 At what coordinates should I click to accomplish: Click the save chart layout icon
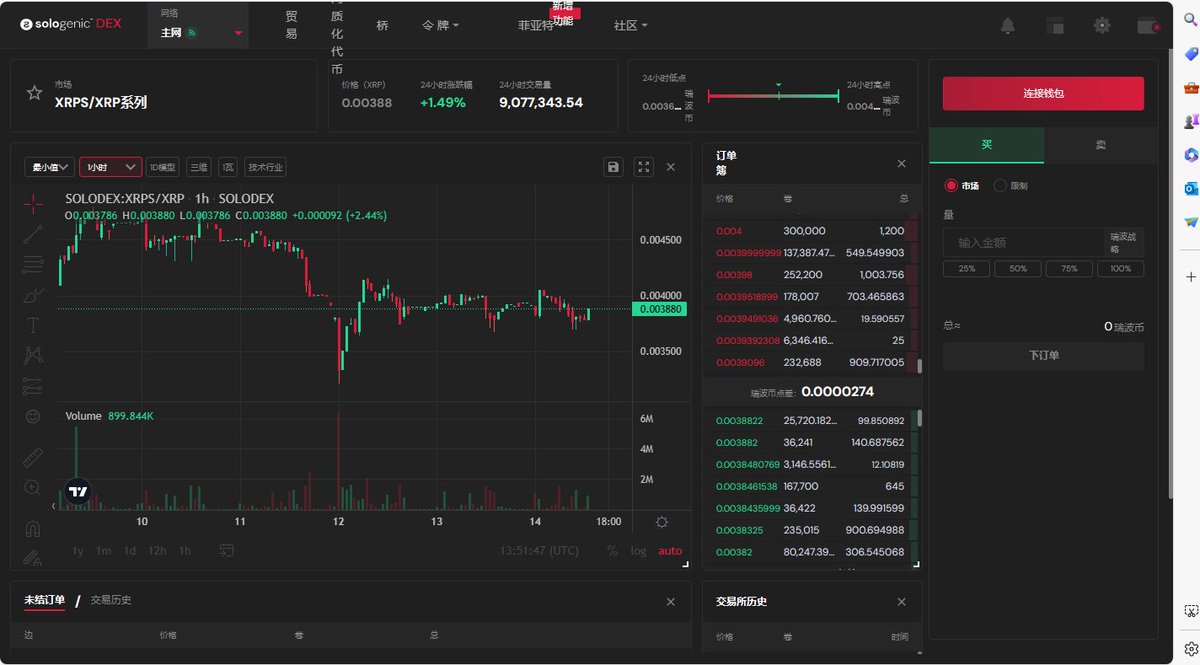click(613, 167)
